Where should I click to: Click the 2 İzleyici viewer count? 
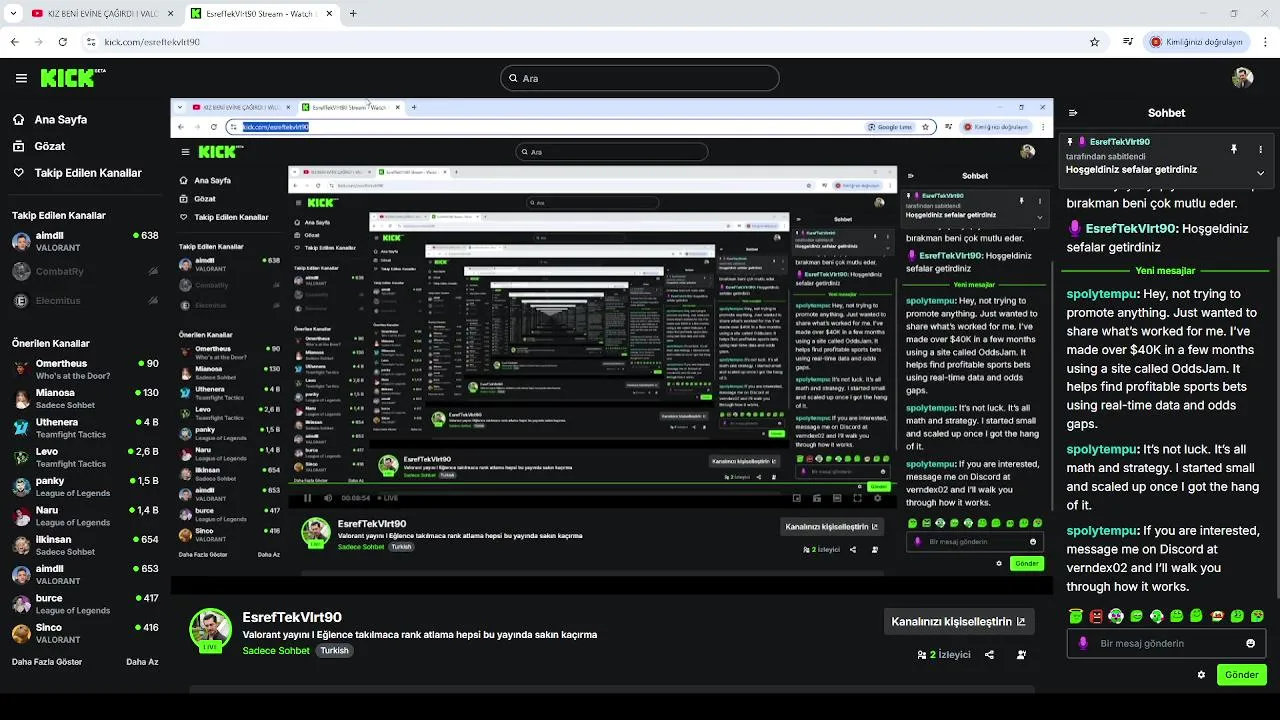tap(944, 655)
